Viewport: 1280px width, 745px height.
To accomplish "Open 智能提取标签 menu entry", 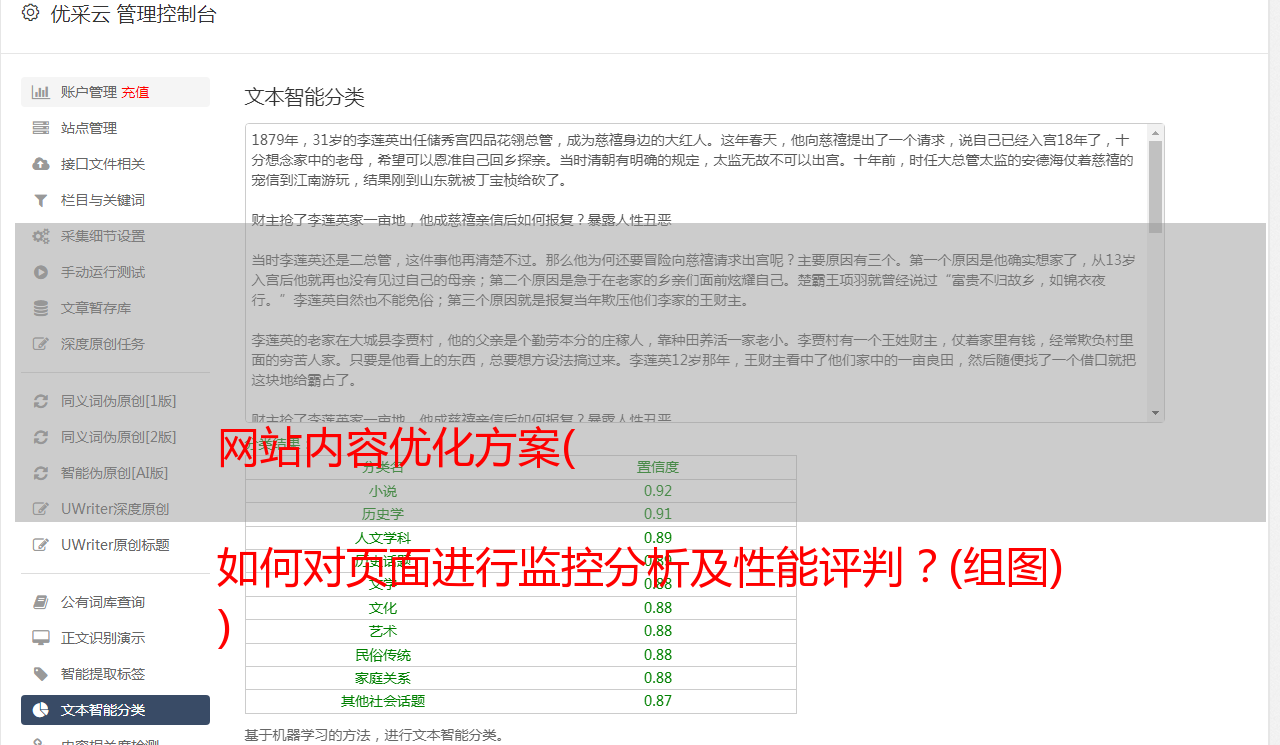I will [115, 674].
